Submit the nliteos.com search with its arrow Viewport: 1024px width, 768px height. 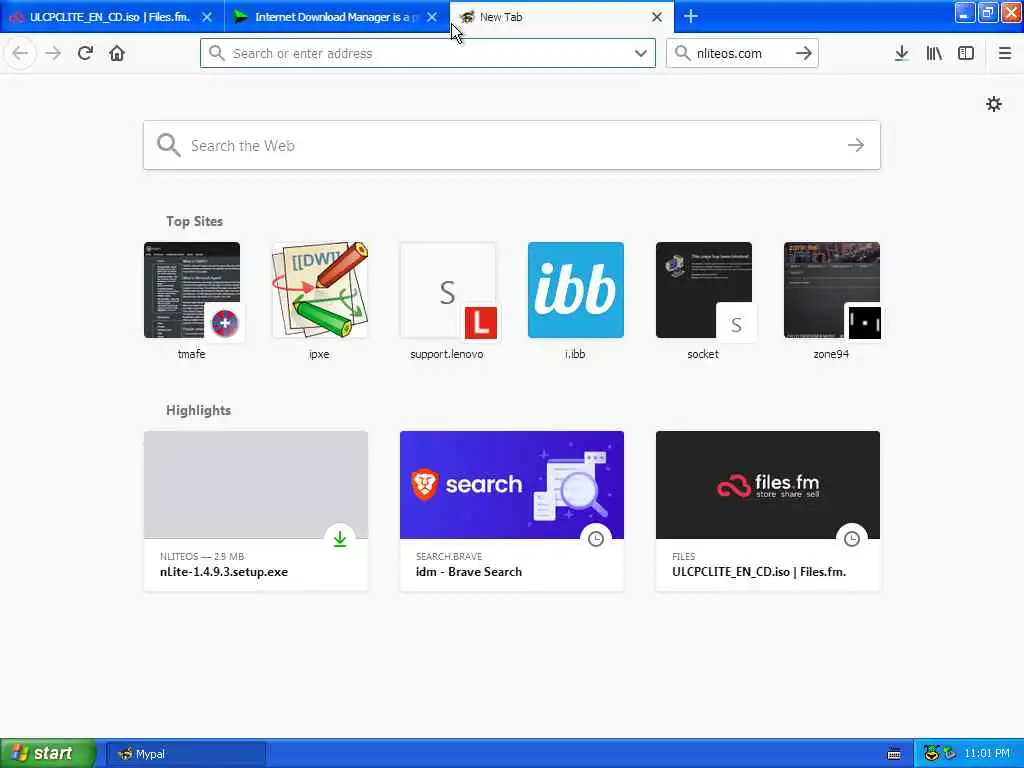(803, 53)
